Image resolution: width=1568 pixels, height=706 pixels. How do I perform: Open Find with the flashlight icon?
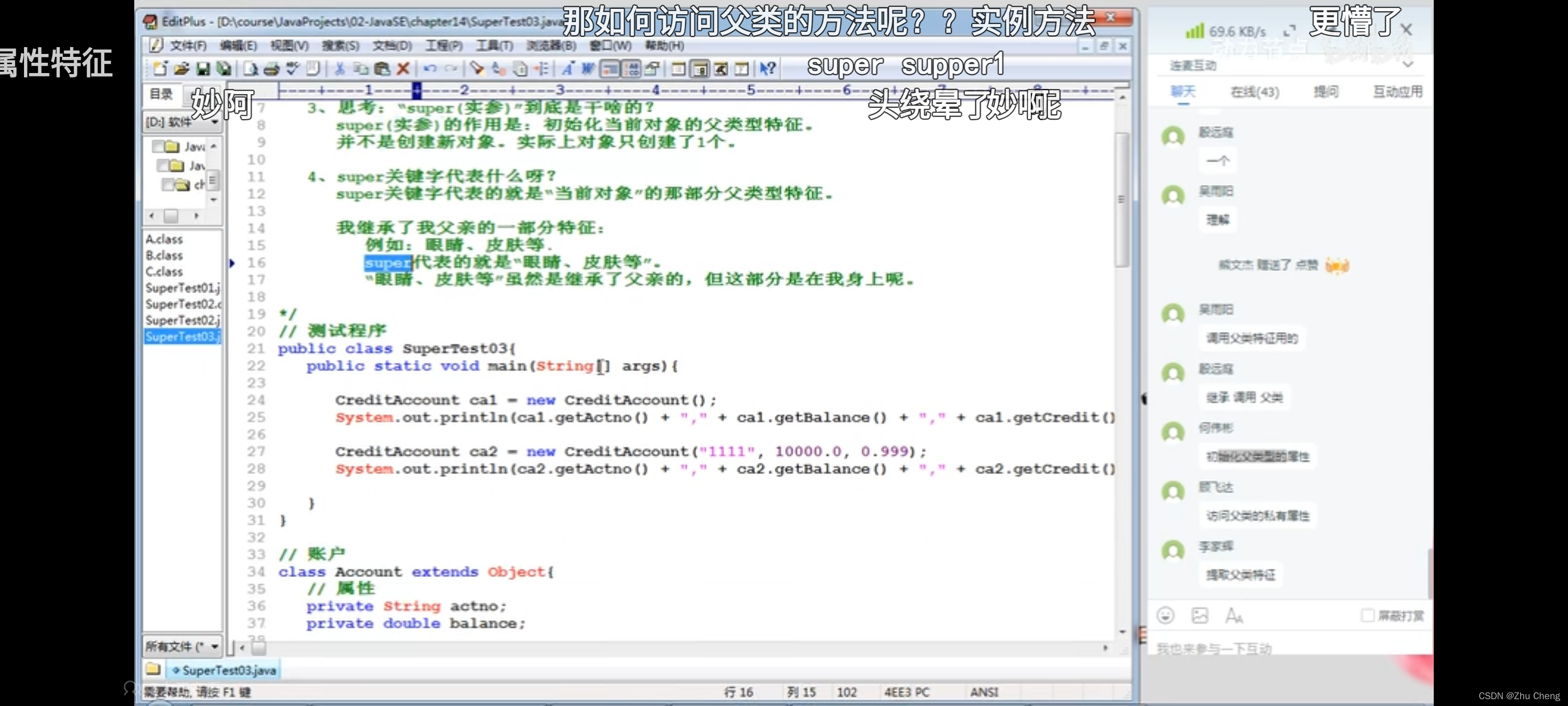point(477,69)
